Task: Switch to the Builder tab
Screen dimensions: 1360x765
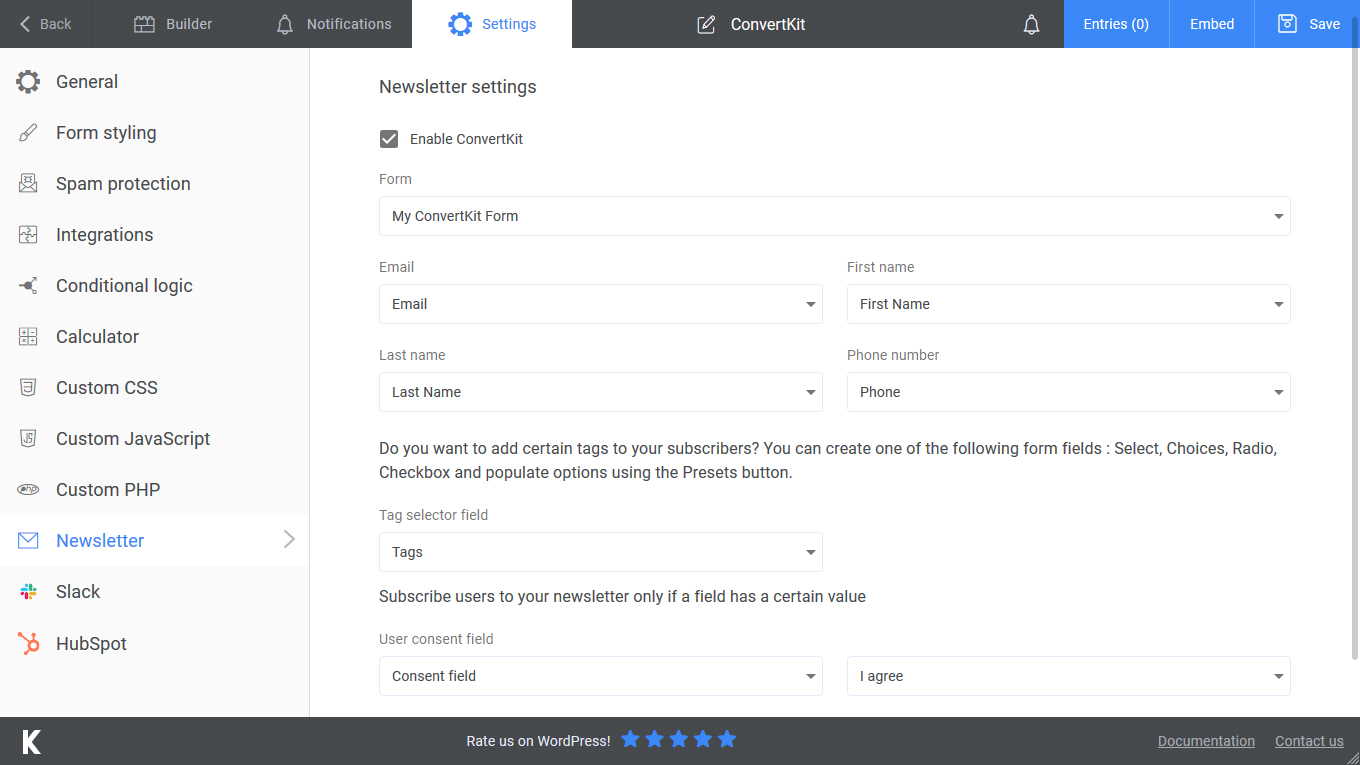Action: [172, 24]
